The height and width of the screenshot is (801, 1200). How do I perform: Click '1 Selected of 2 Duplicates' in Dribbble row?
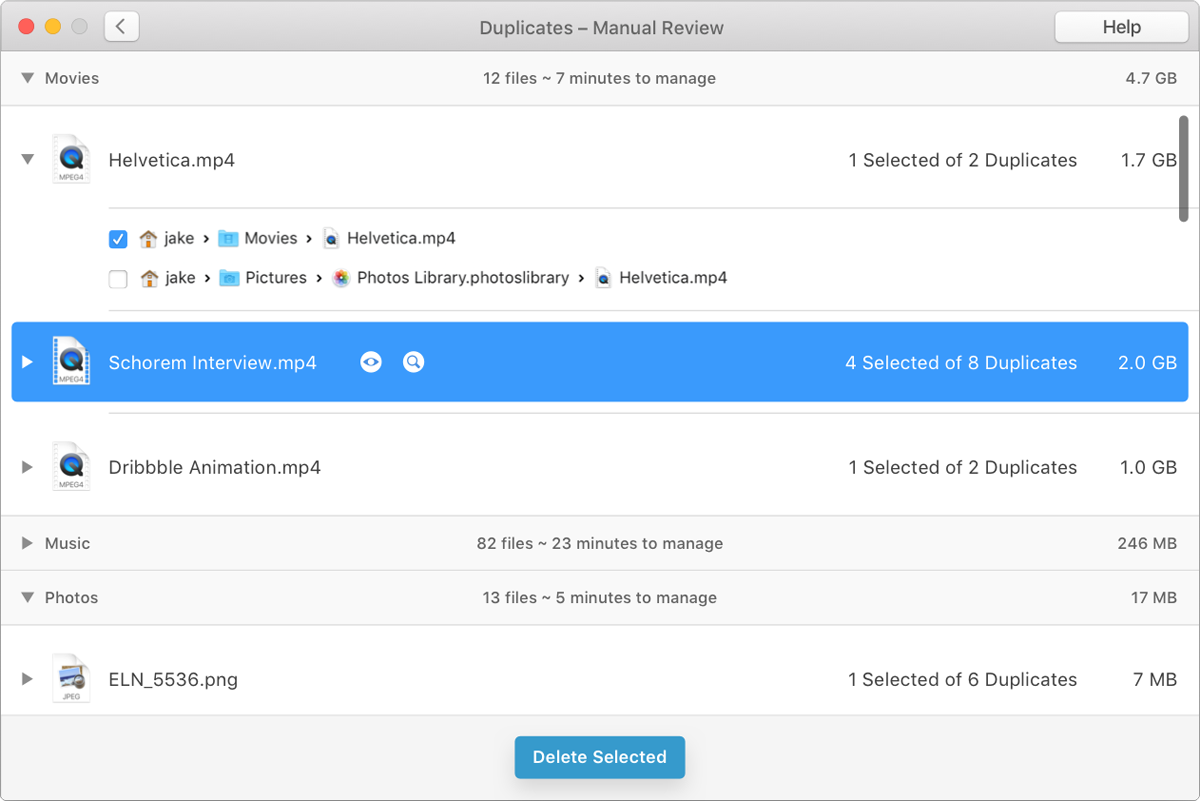[x=963, y=468]
